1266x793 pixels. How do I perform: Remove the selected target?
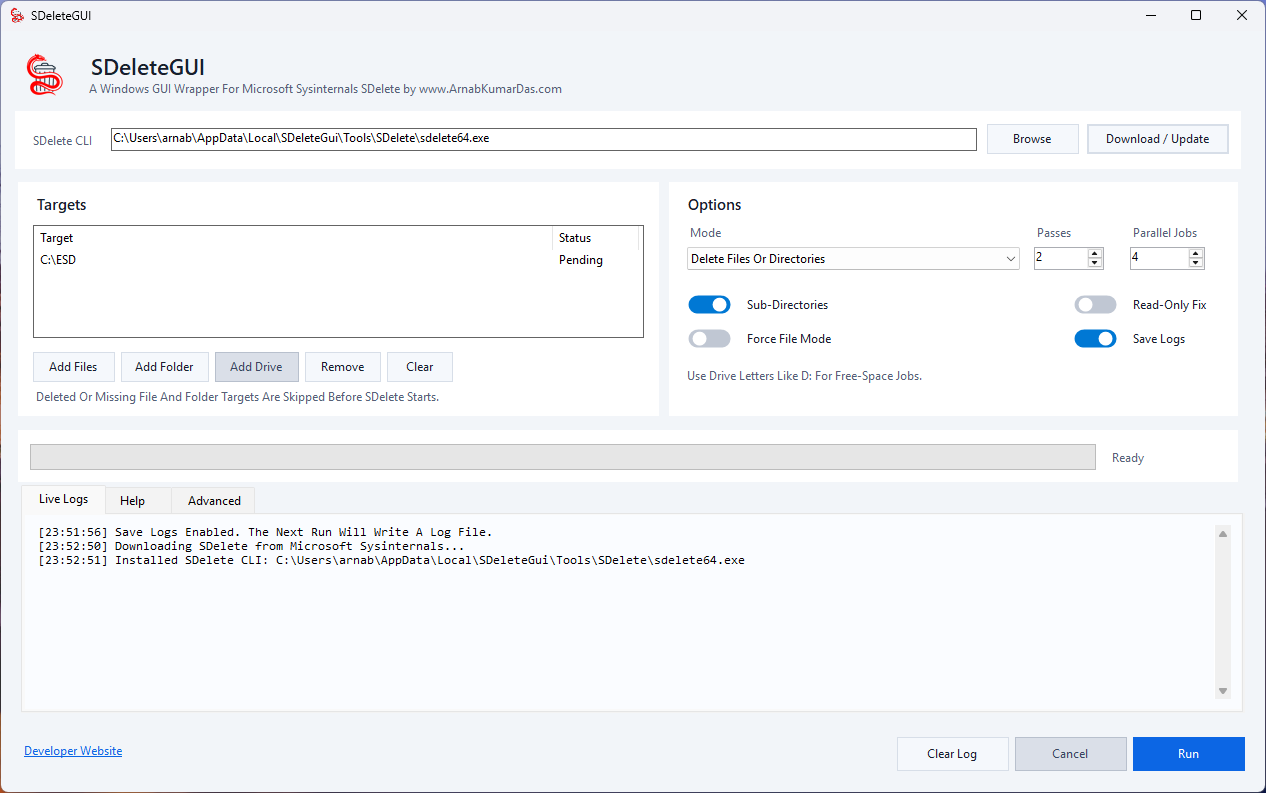(342, 367)
